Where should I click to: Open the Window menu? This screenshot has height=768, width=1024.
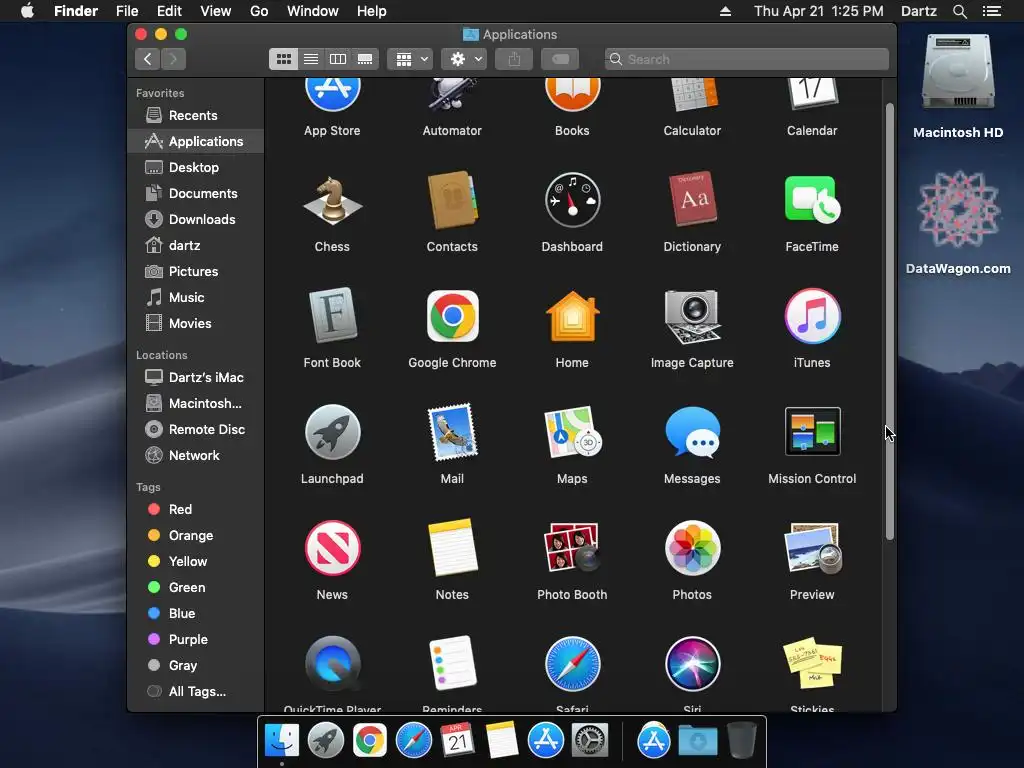point(313,11)
